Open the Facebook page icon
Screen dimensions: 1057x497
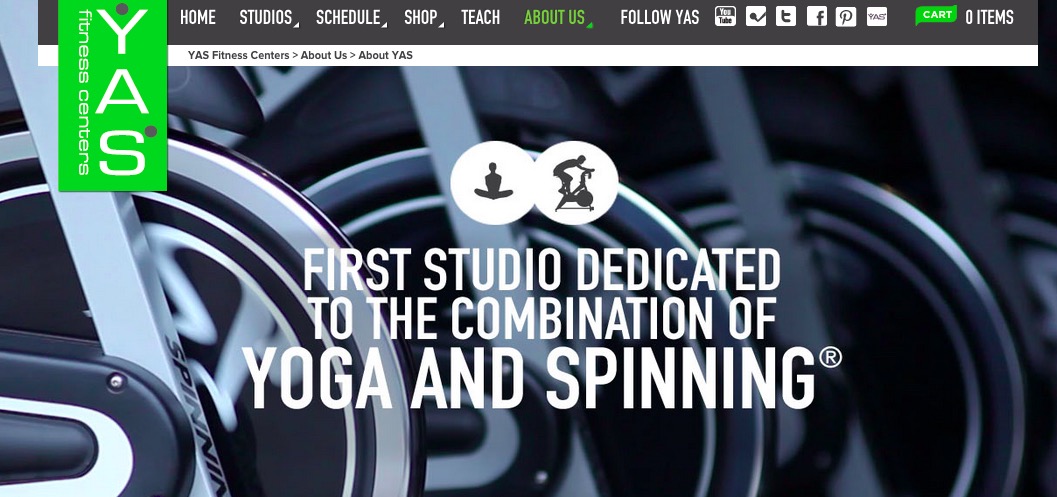click(816, 16)
